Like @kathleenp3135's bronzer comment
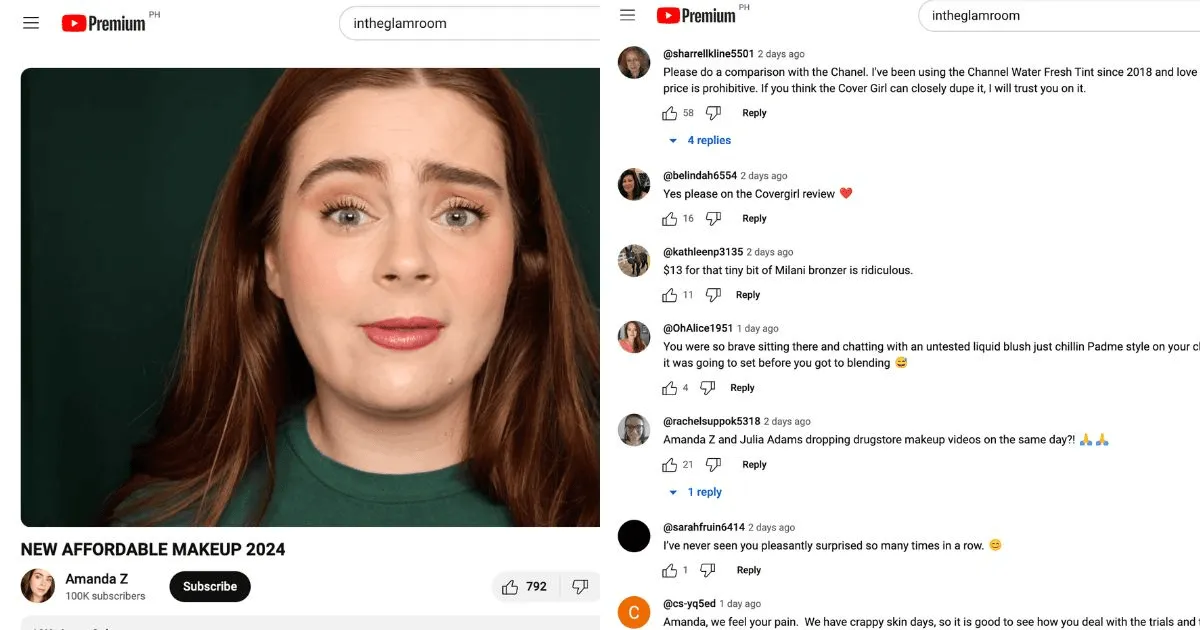The width and height of the screenshot is (1200, 630). [670, 295]
